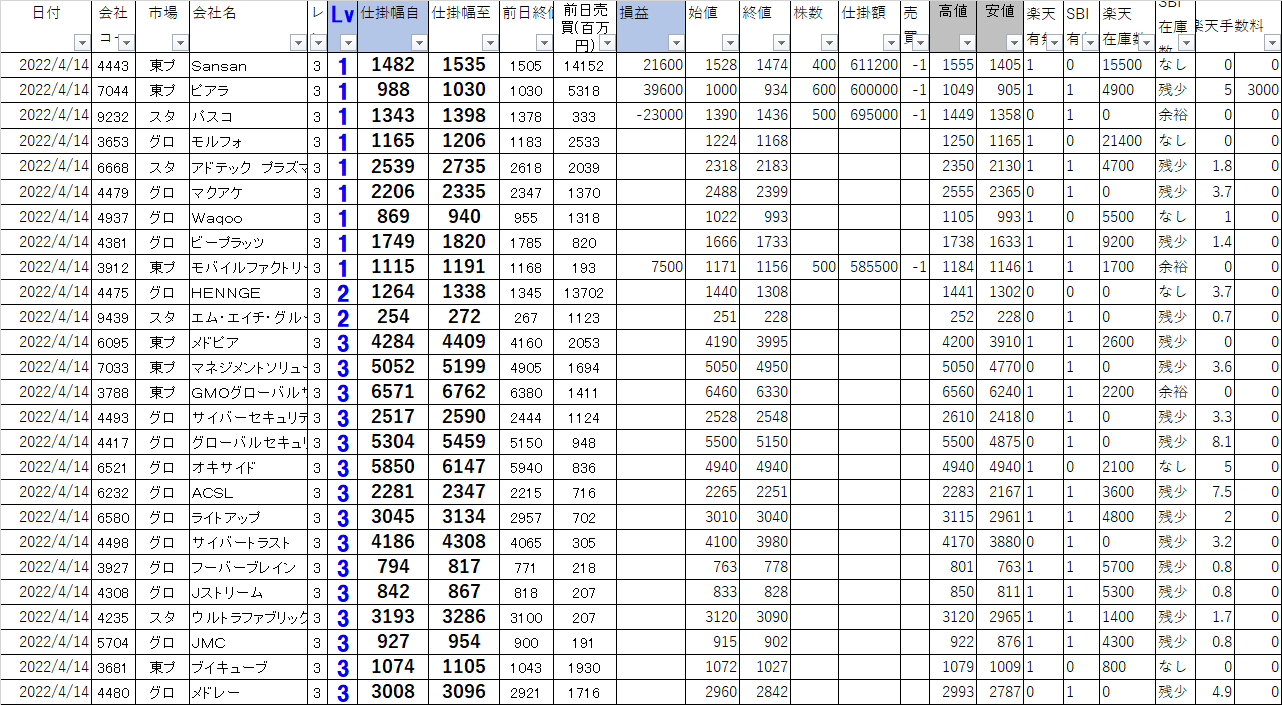Select the 前日売買 cell showing 13702

(586, 291)
